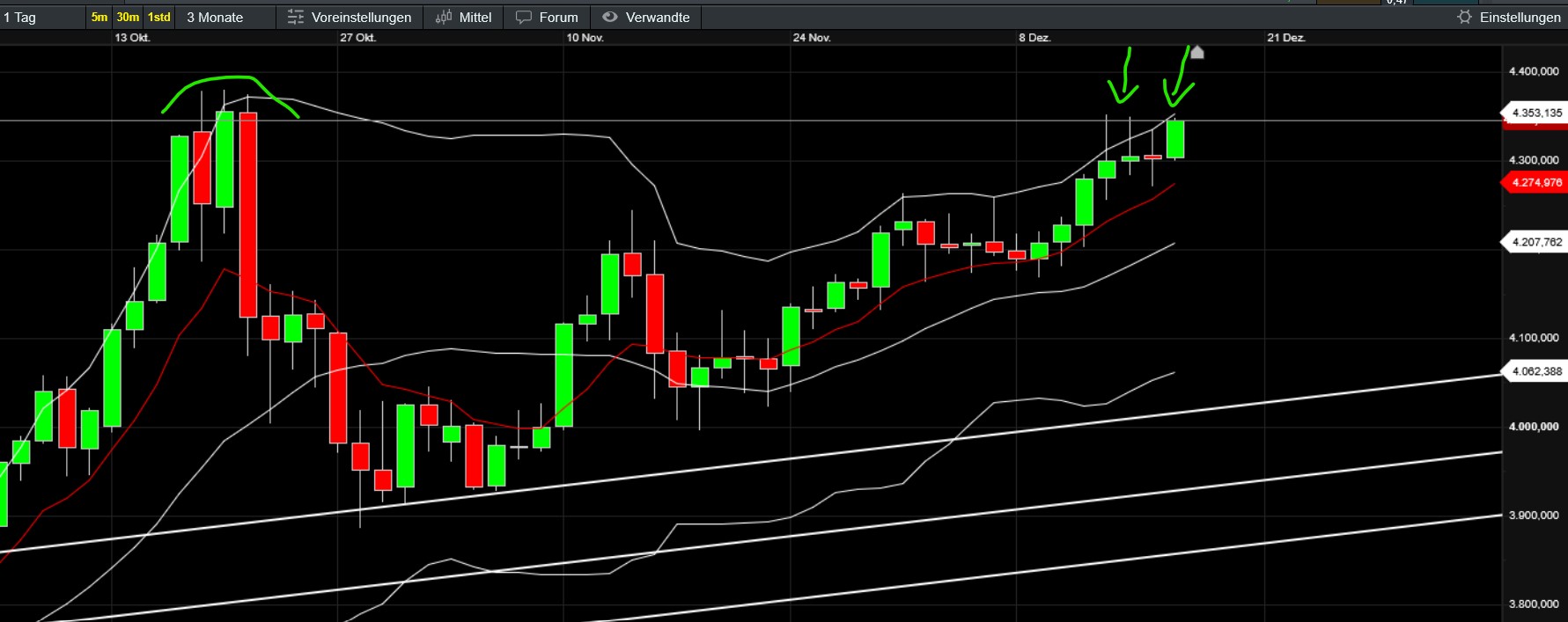The image size is (1568, 622).
Task: Click the 4.000,000 price axis label
Action: click(x=1534, y=427)
